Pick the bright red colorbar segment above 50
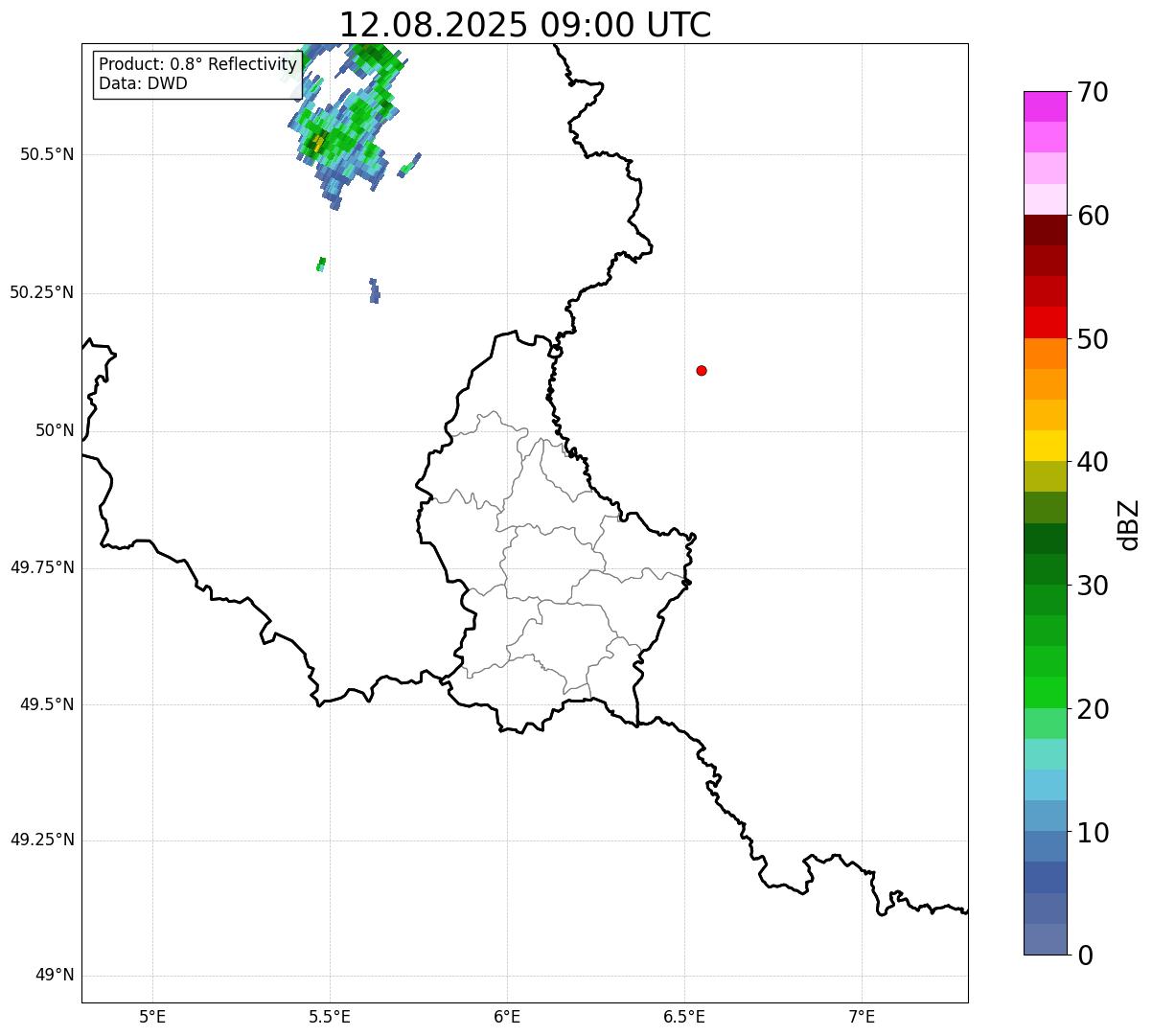 [1045, 323]
